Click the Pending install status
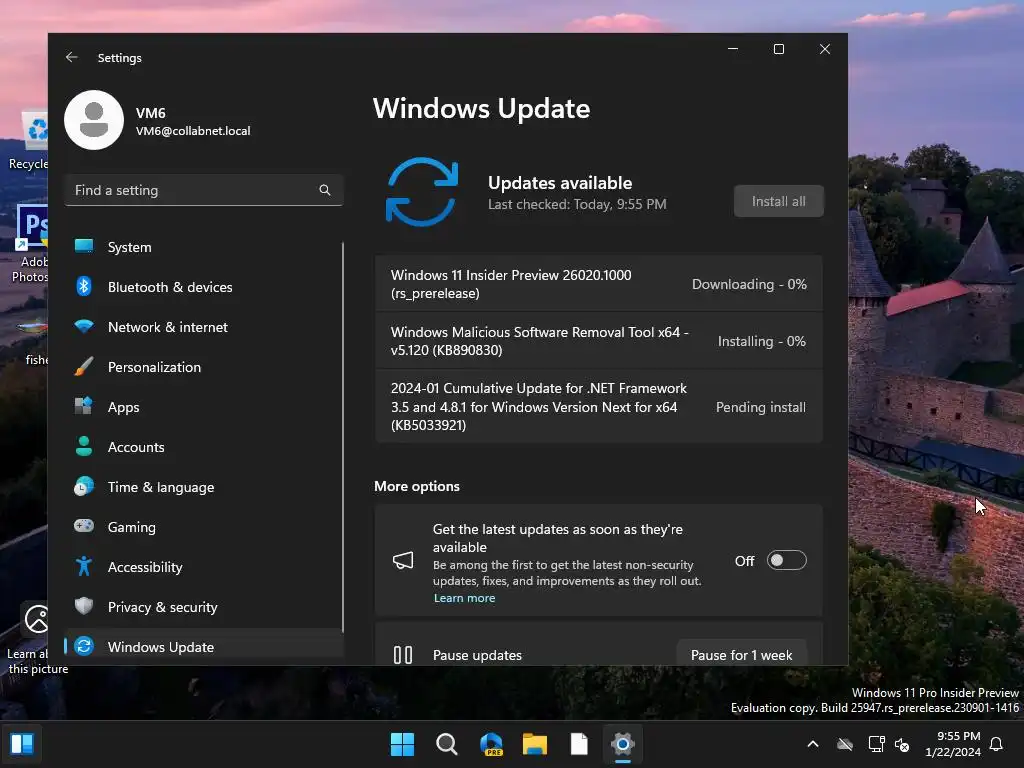 coord(761,407)
